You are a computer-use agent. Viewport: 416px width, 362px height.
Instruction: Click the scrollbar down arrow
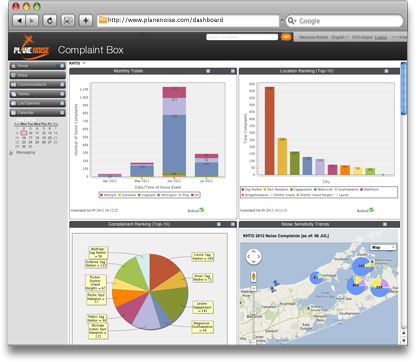[404, 341]
